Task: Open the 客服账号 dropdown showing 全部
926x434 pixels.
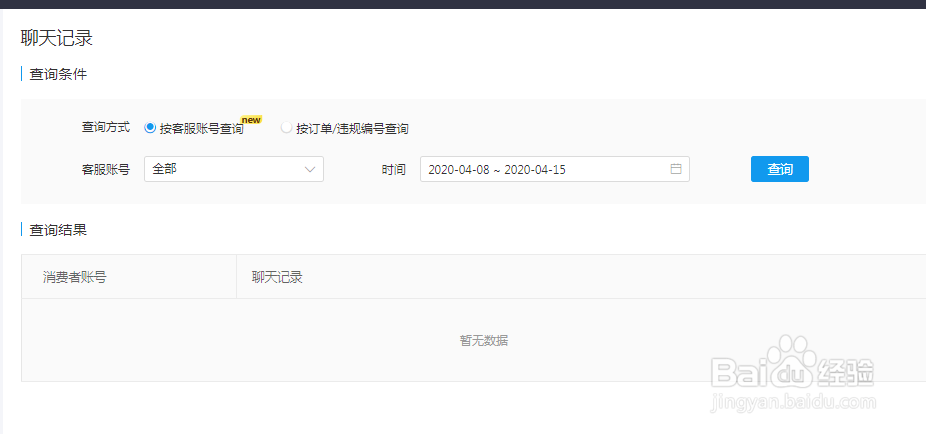Action: coord(234,169)
